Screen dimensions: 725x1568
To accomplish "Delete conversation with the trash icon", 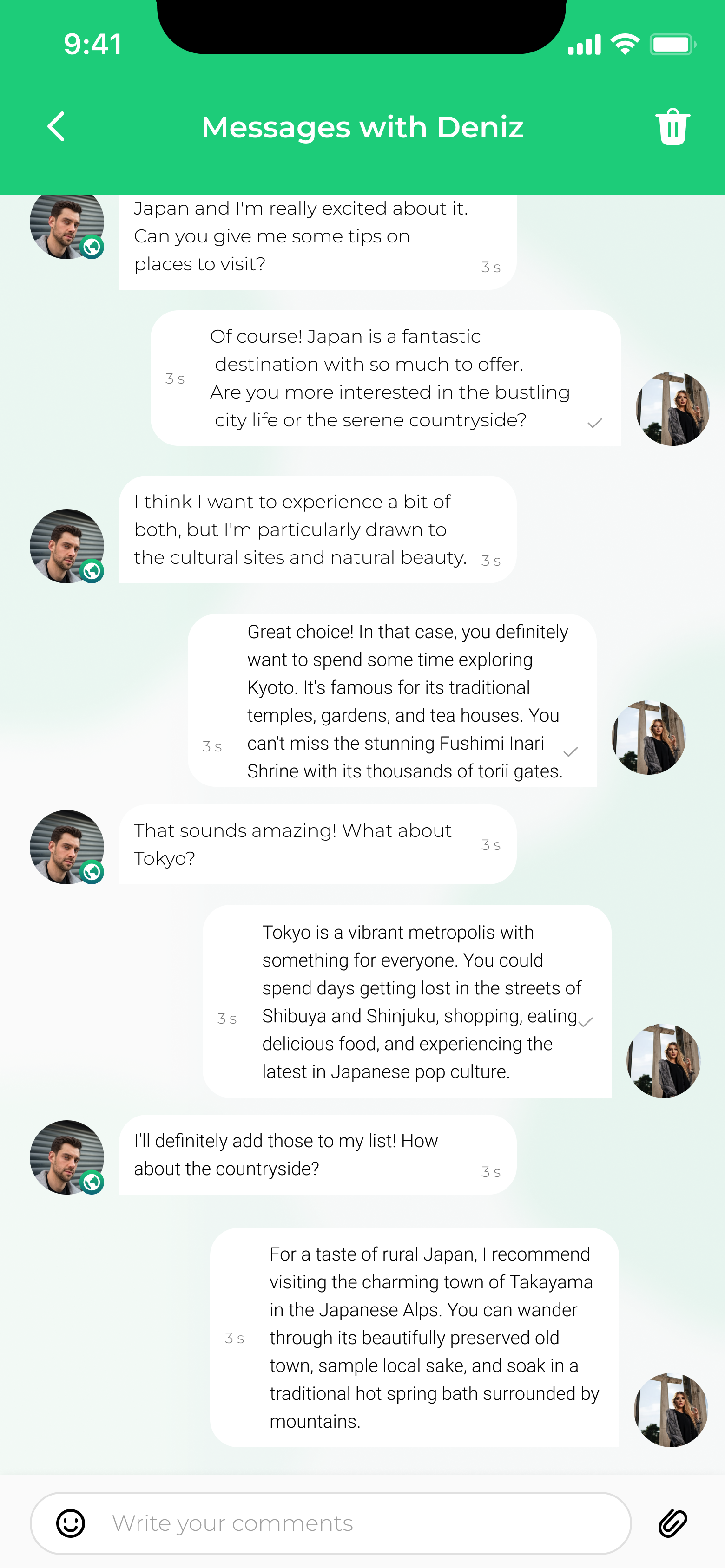I will [x=672, y=127].
